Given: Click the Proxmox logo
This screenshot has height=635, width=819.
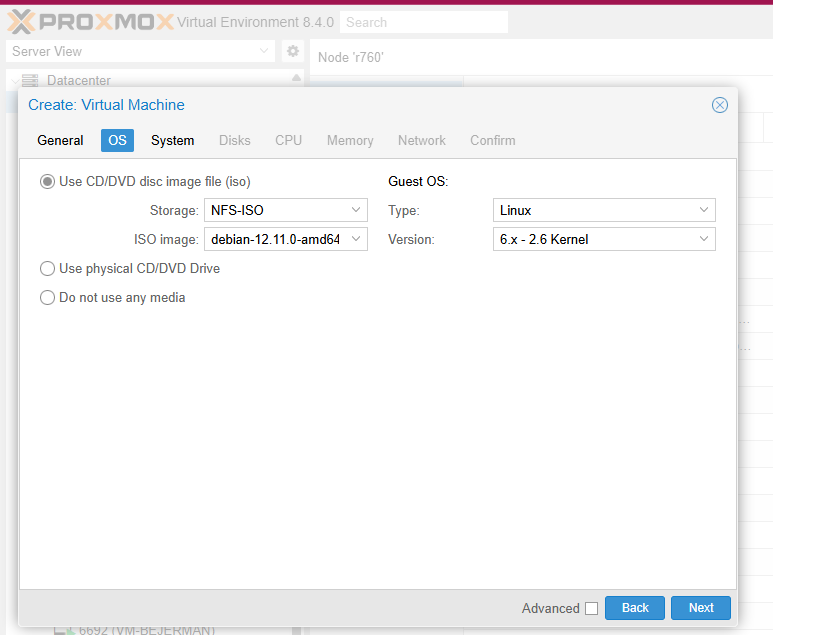Looking at the screenshot, I should (x=90, y=22).
